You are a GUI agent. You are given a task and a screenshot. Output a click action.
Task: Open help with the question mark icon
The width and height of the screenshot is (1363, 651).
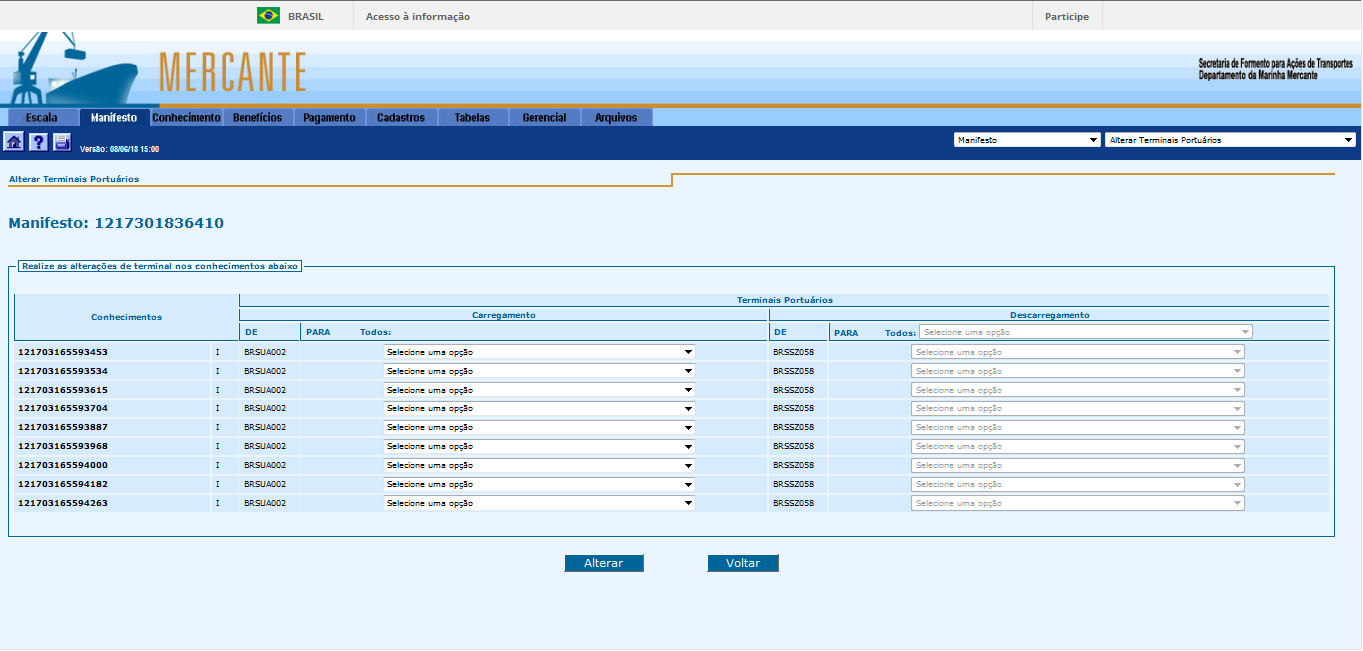(x=38, y=142)
